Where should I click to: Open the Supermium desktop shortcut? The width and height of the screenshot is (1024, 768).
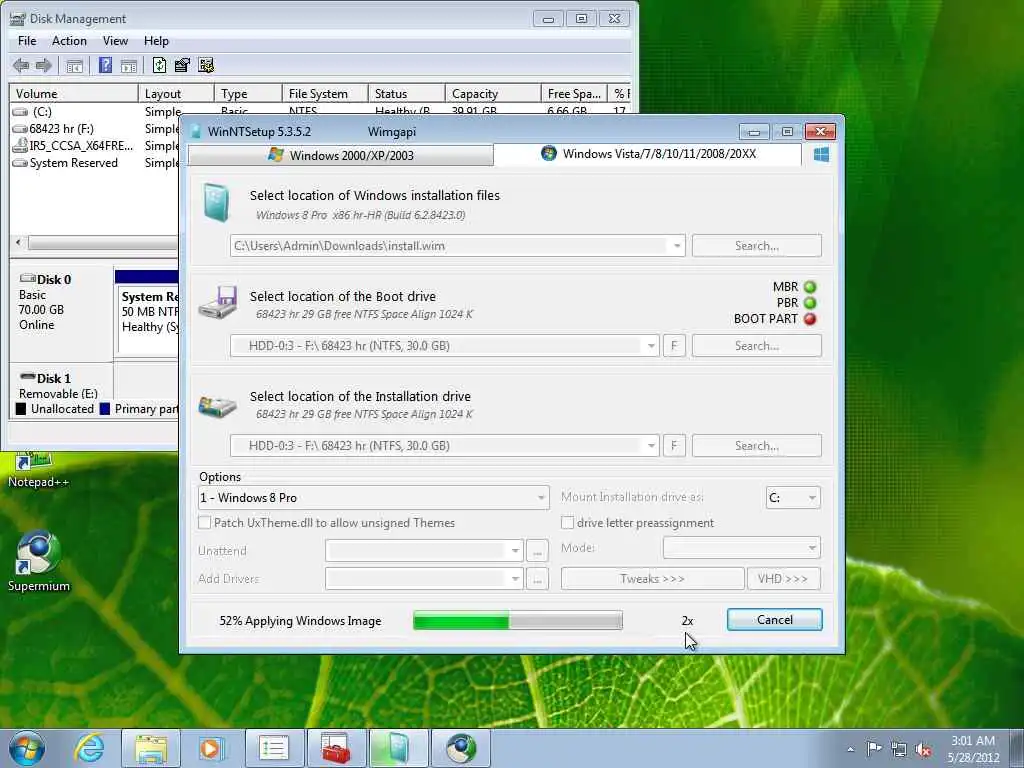pyautogui.click(x=39, y=562)
